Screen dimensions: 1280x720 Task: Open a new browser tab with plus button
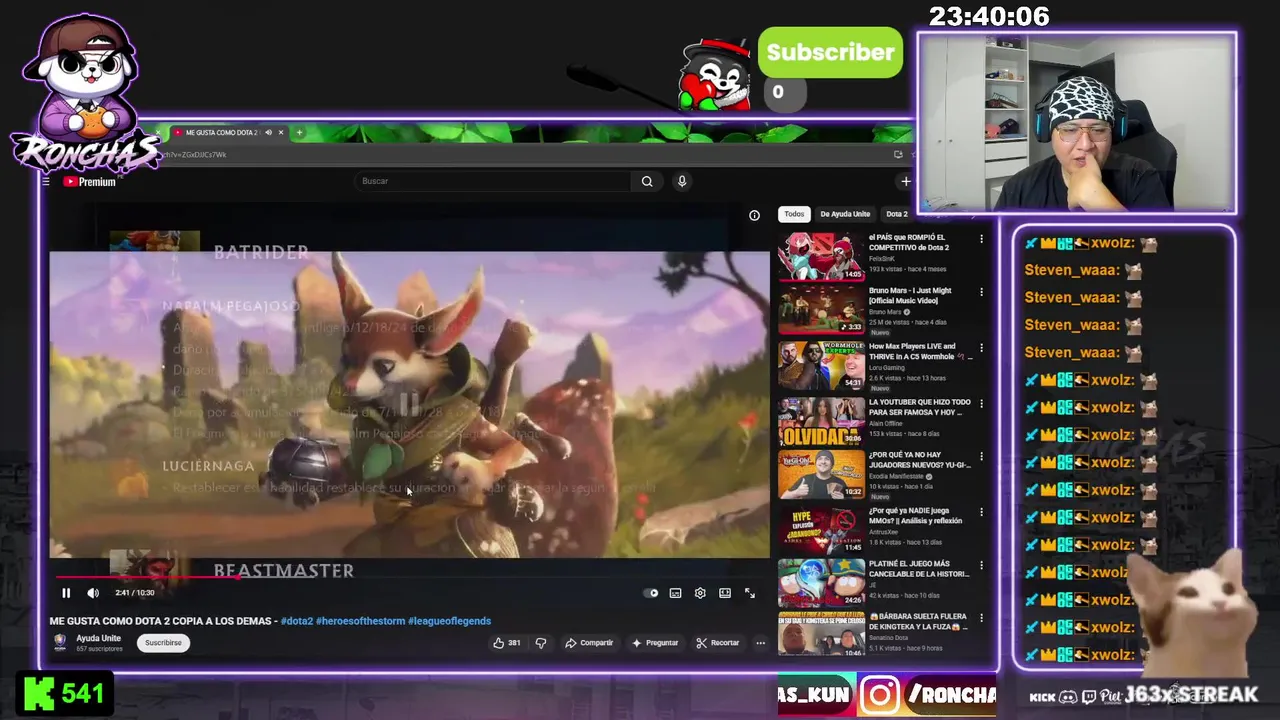(x=299, y=132)
